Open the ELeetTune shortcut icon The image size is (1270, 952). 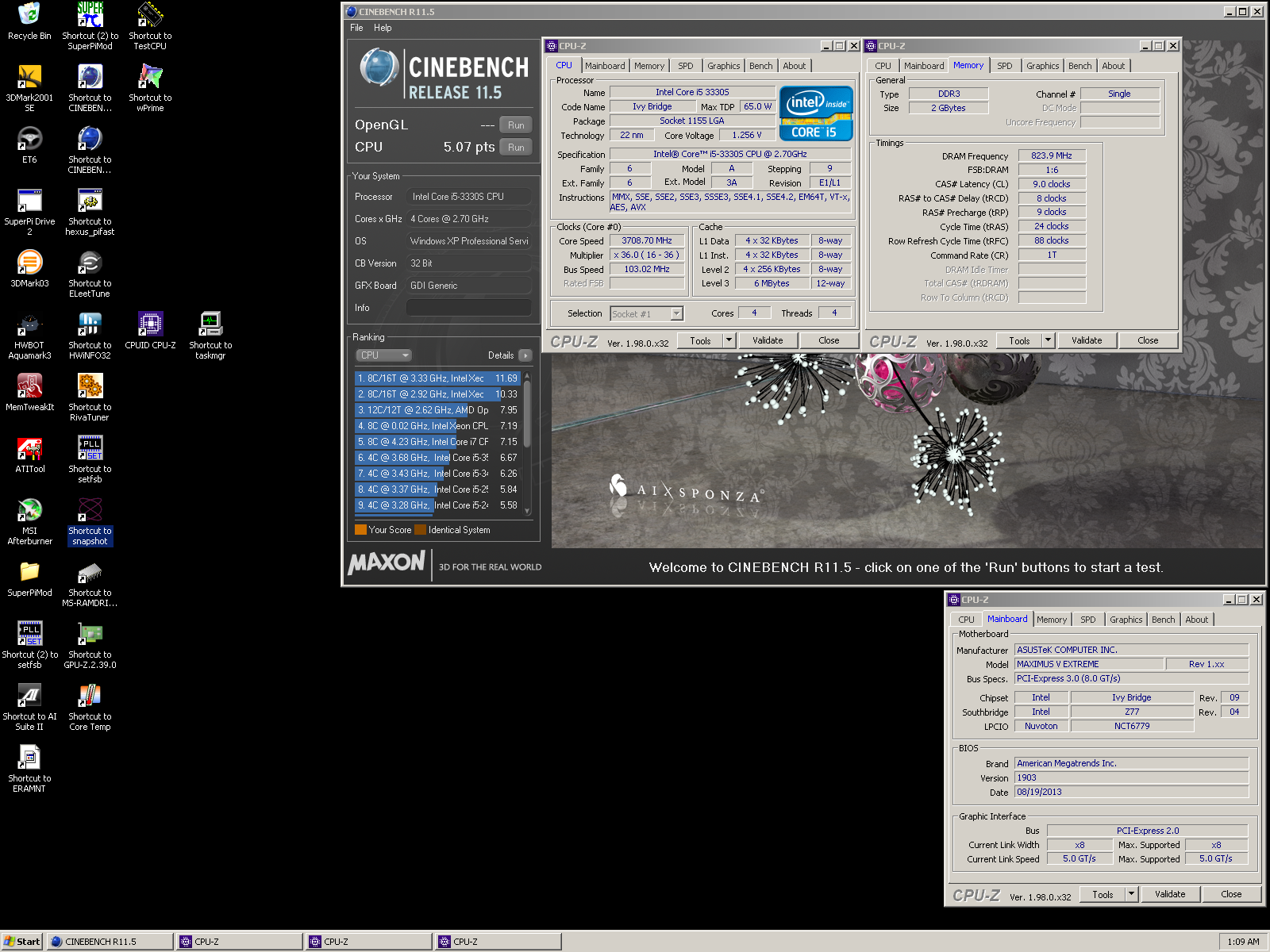tap(90, 274)
